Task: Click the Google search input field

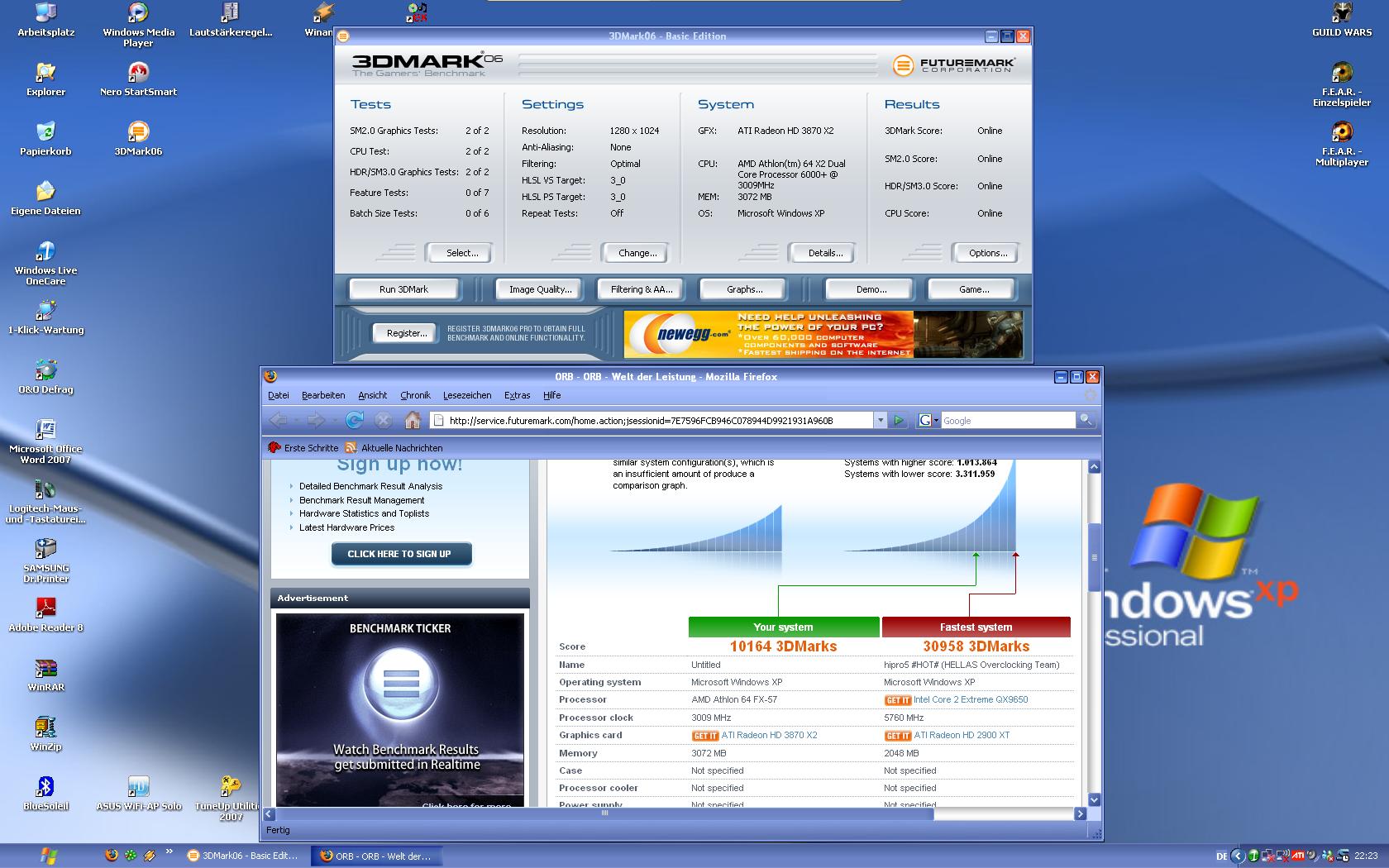Action: click(x=1008, y=420)
